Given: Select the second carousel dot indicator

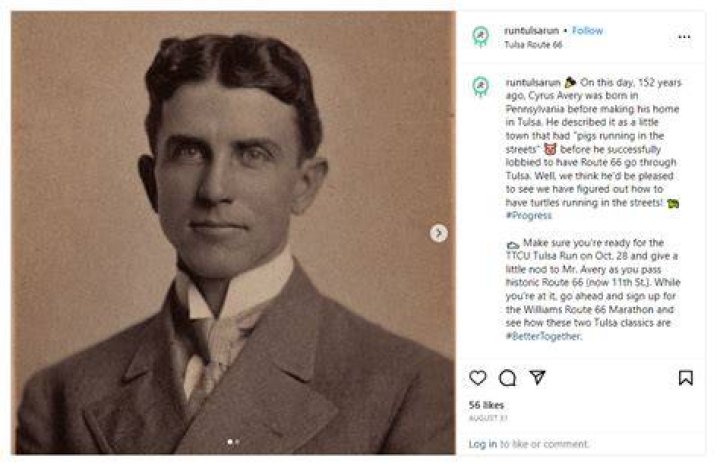Looking at the screenshot, I should pos(237,442).
